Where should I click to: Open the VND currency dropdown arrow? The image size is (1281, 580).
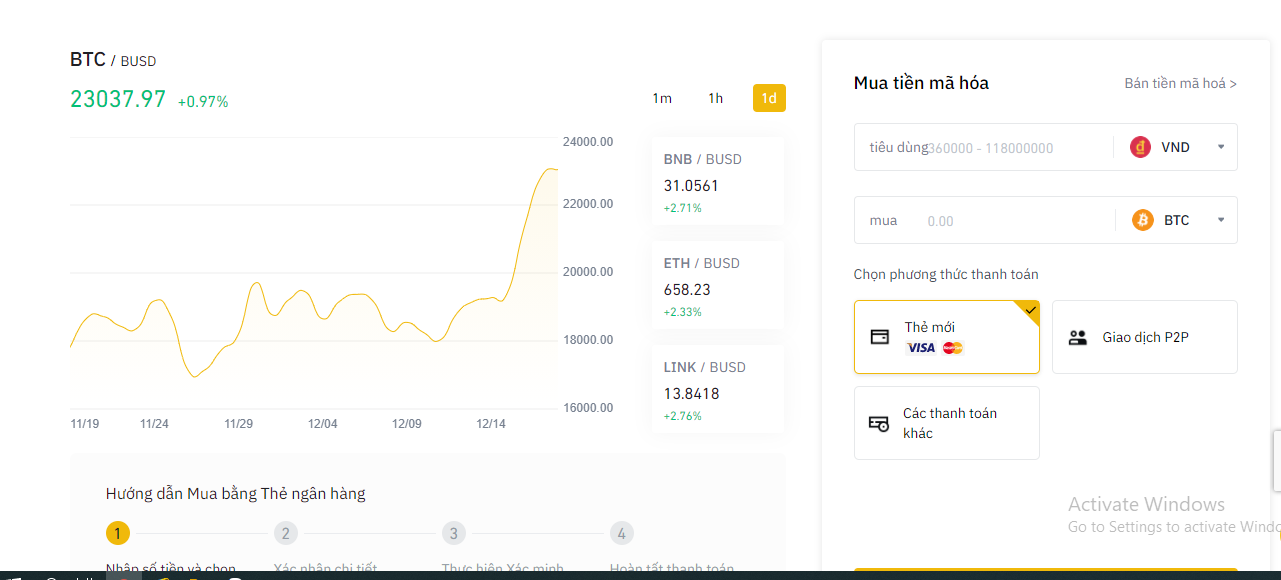point(1220,147)
